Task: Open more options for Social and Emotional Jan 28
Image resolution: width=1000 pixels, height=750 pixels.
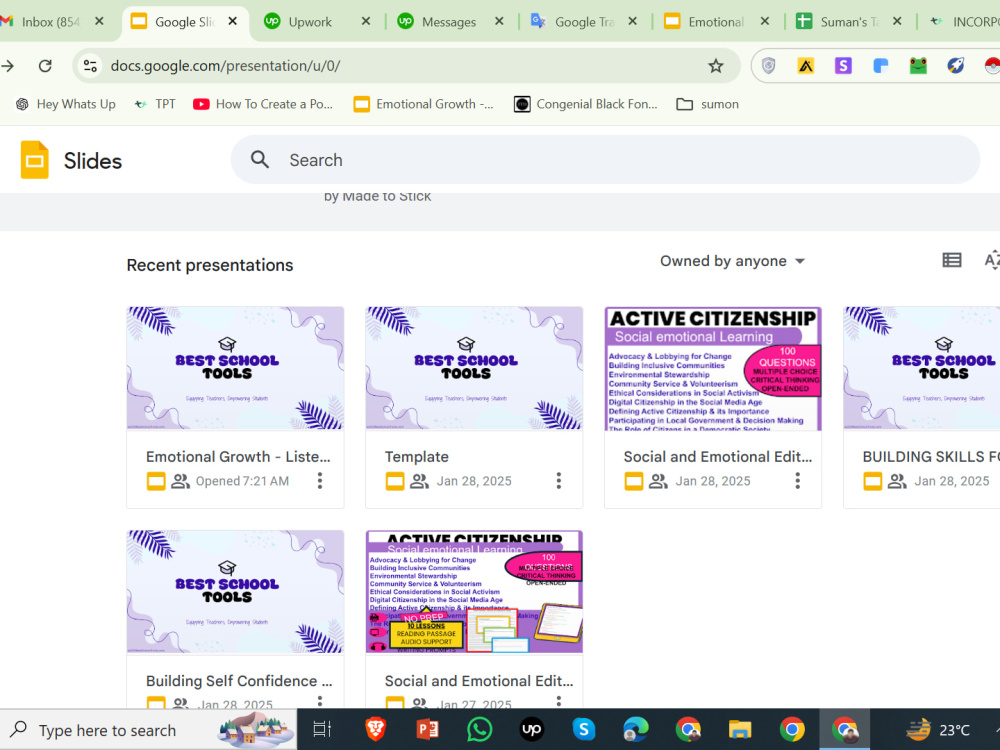Action: [x=797, y=481]
